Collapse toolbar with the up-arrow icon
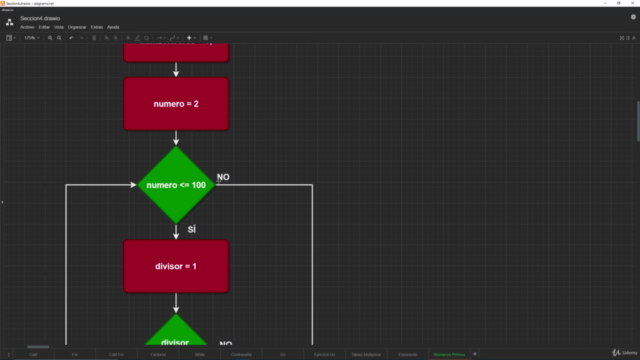 click(x=634, y=38)
